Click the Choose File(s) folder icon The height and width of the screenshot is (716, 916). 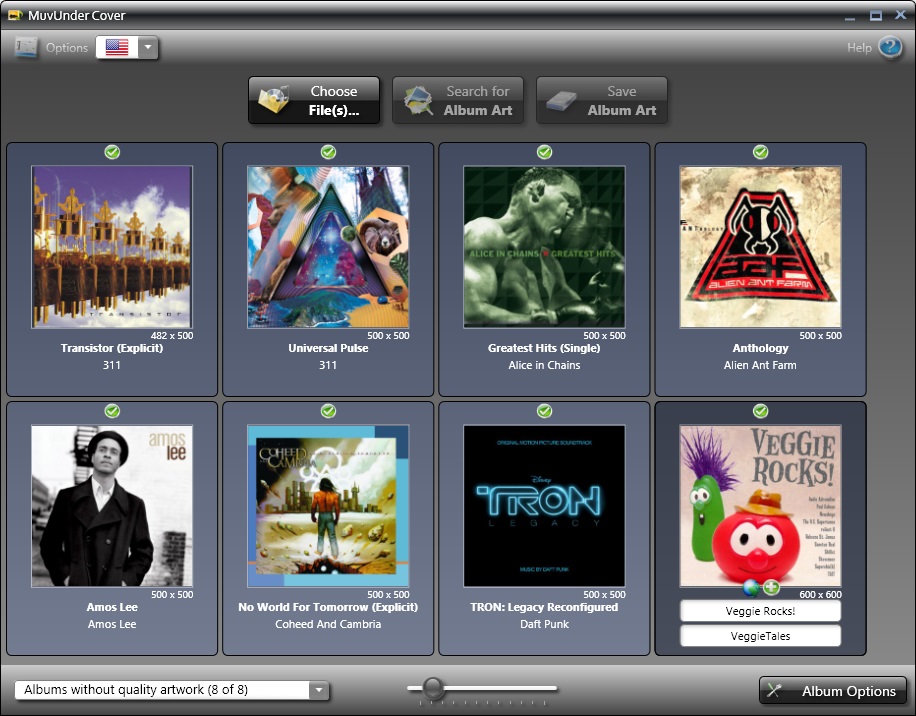[274, 101]
